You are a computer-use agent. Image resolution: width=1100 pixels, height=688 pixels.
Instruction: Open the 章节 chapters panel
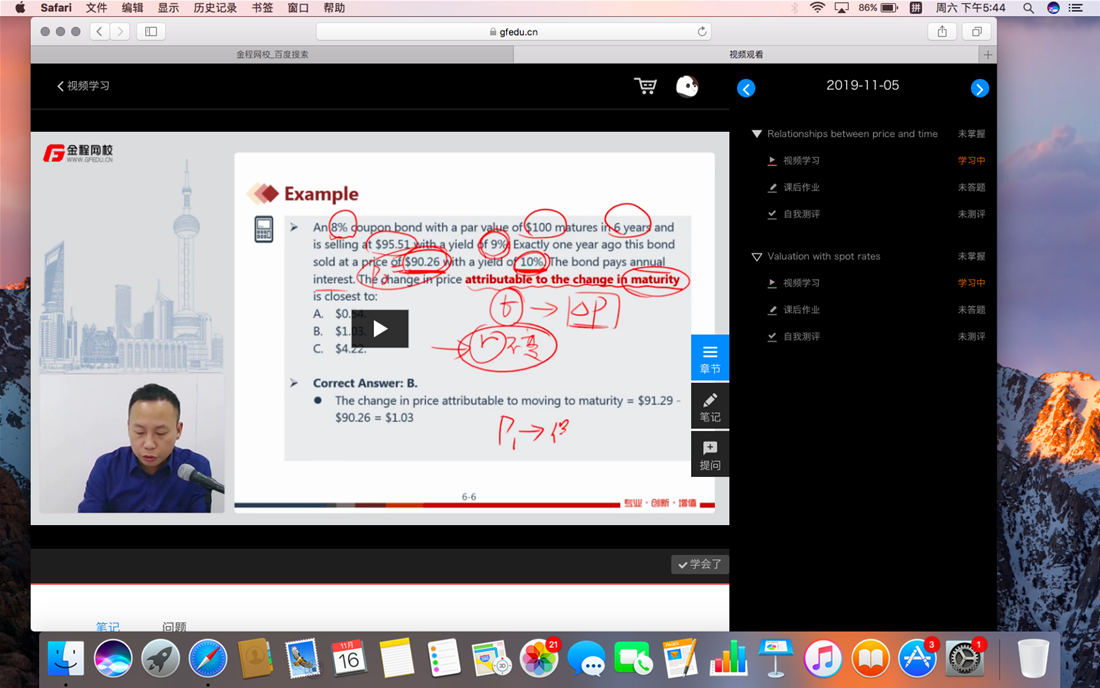tap(710, 358)
